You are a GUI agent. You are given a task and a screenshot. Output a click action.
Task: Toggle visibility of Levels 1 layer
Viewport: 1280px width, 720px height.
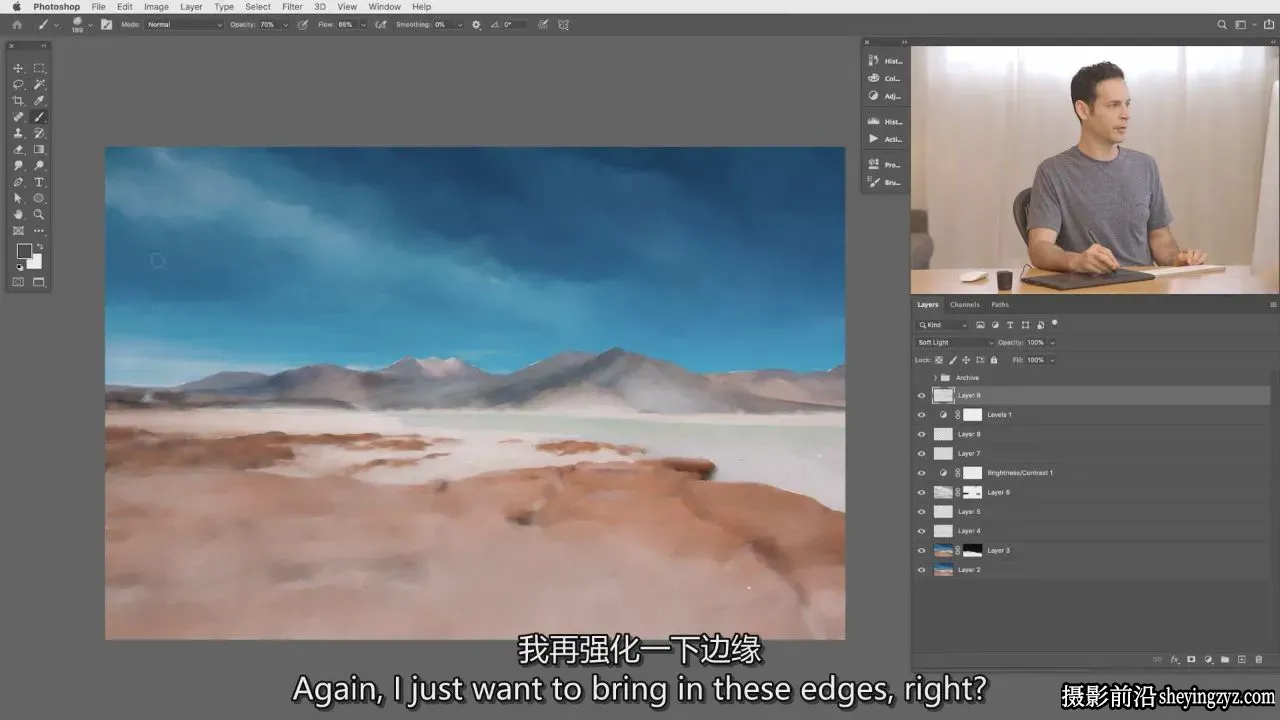[922, 415]
